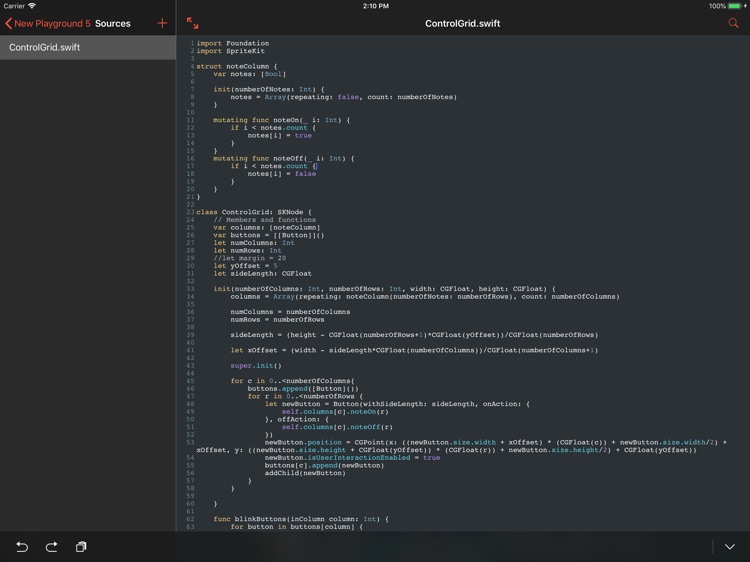The image size is (750, 562).
Task: Tap the back chevron arrow
Action: (8, 23)
